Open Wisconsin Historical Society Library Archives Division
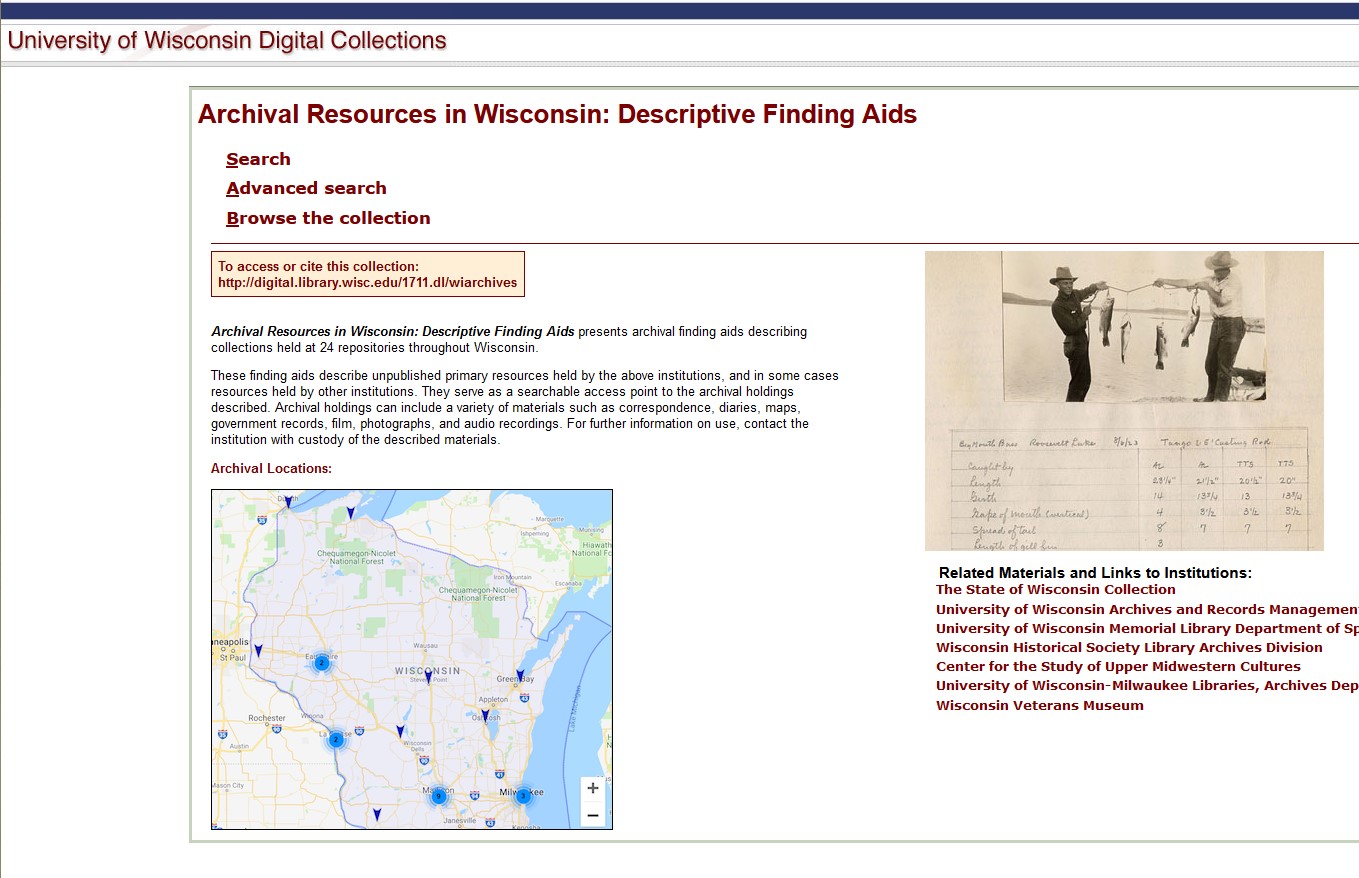This screenshot has height=878, width=1359. (x=1129, y=647)
